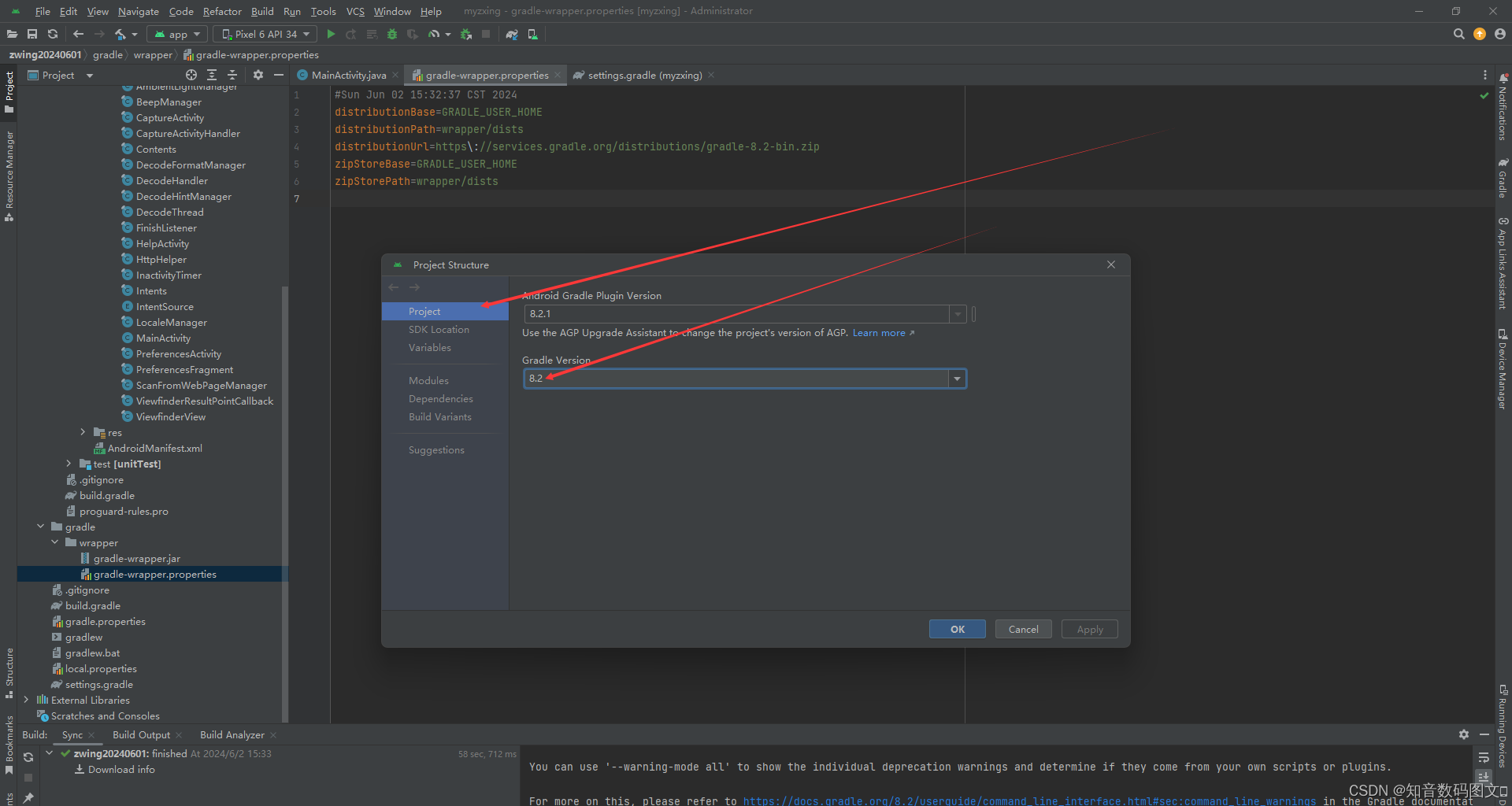This screenshot has width=1512, height=806.
Task: Toggle the Resource Manager side panel
Action: pyautogui.click(x=9, y=176)
